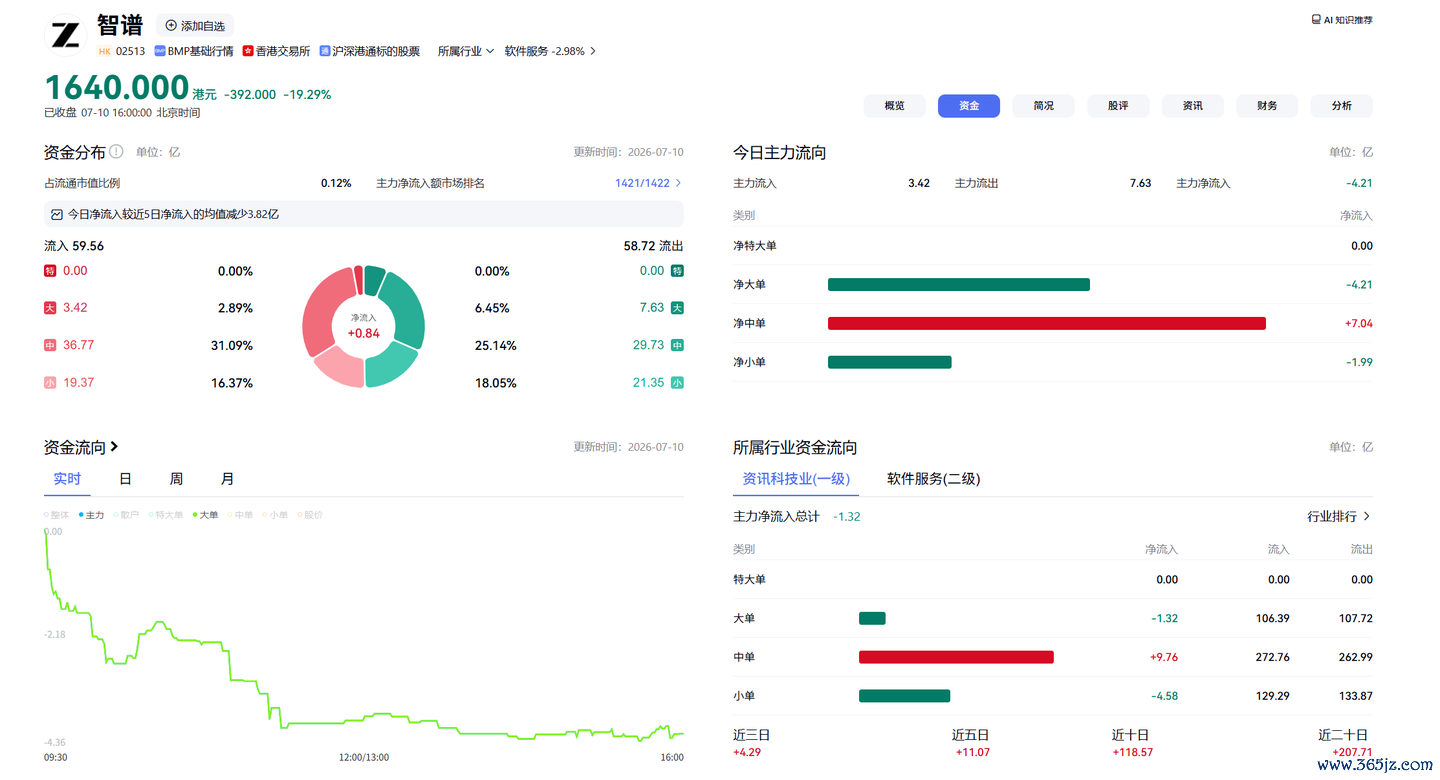Screen dimensions: 1440x780
Task: Click the red 特 inflow badge
Action: [50, 271]
